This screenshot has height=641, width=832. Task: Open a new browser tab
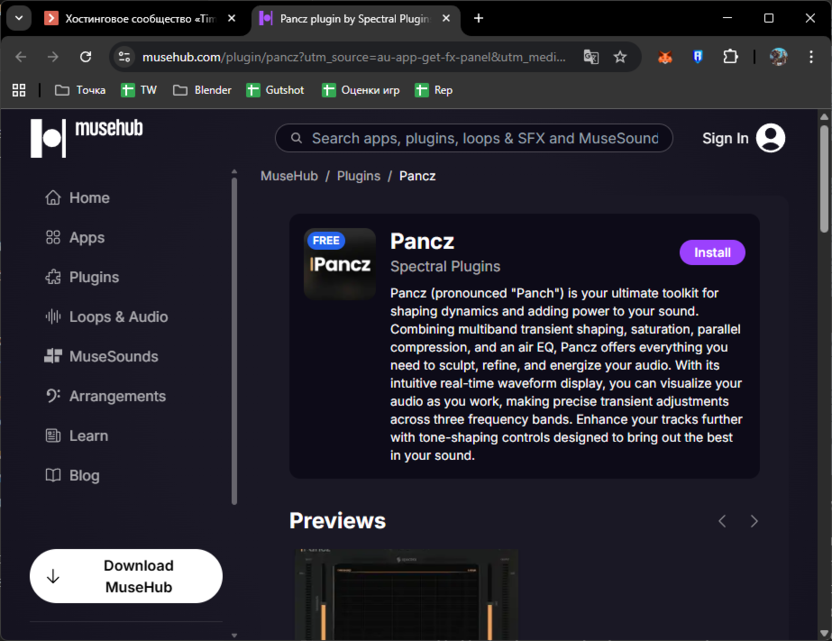pyautogui.click(x=478, y=19)
